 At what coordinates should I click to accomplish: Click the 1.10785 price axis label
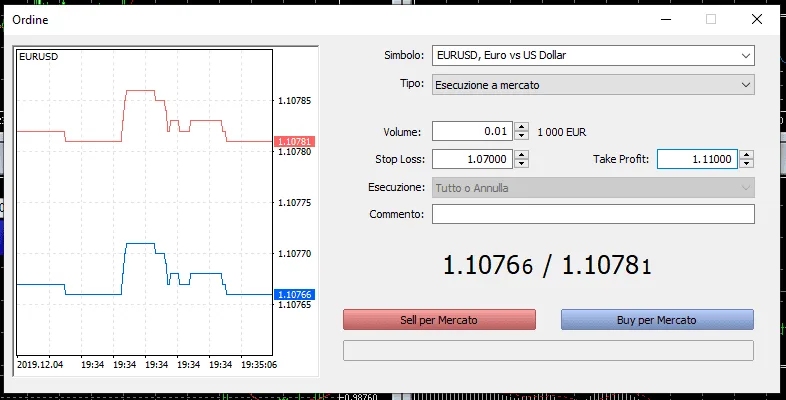295,101
